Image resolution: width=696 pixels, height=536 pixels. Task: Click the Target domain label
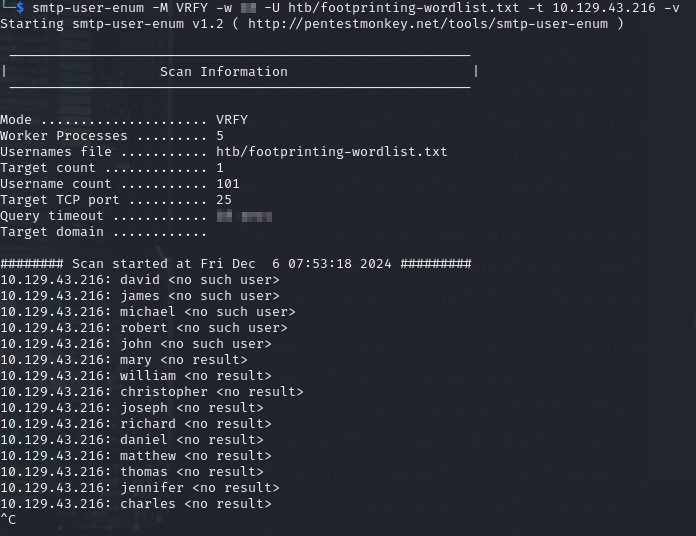(x=52, y=232)
